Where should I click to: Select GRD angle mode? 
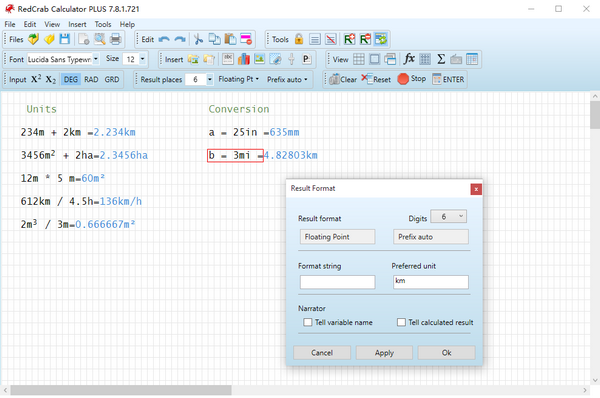click(x=112, y=80)
